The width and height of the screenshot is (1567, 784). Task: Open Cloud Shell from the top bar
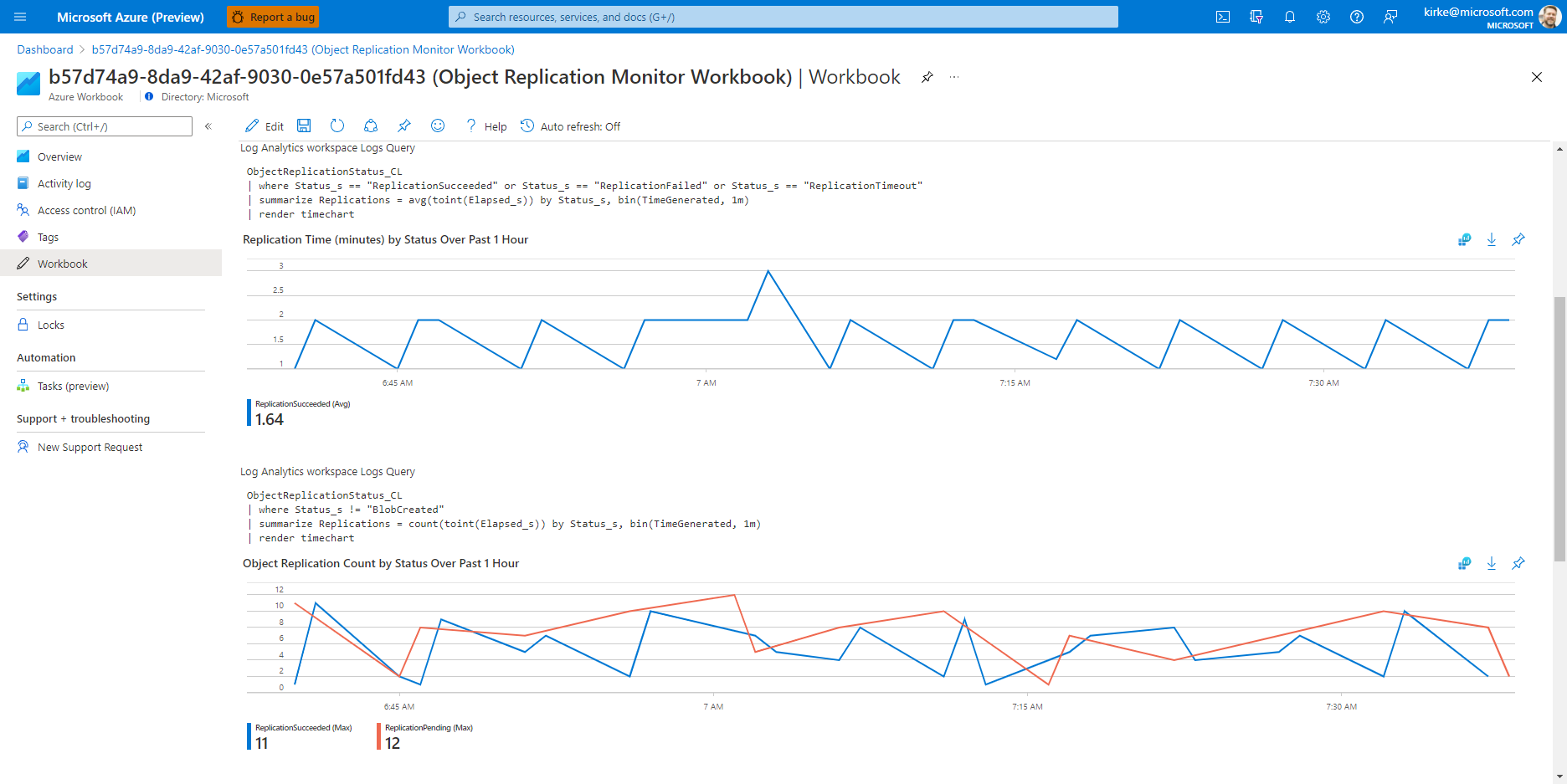(x=1223, y=17)
